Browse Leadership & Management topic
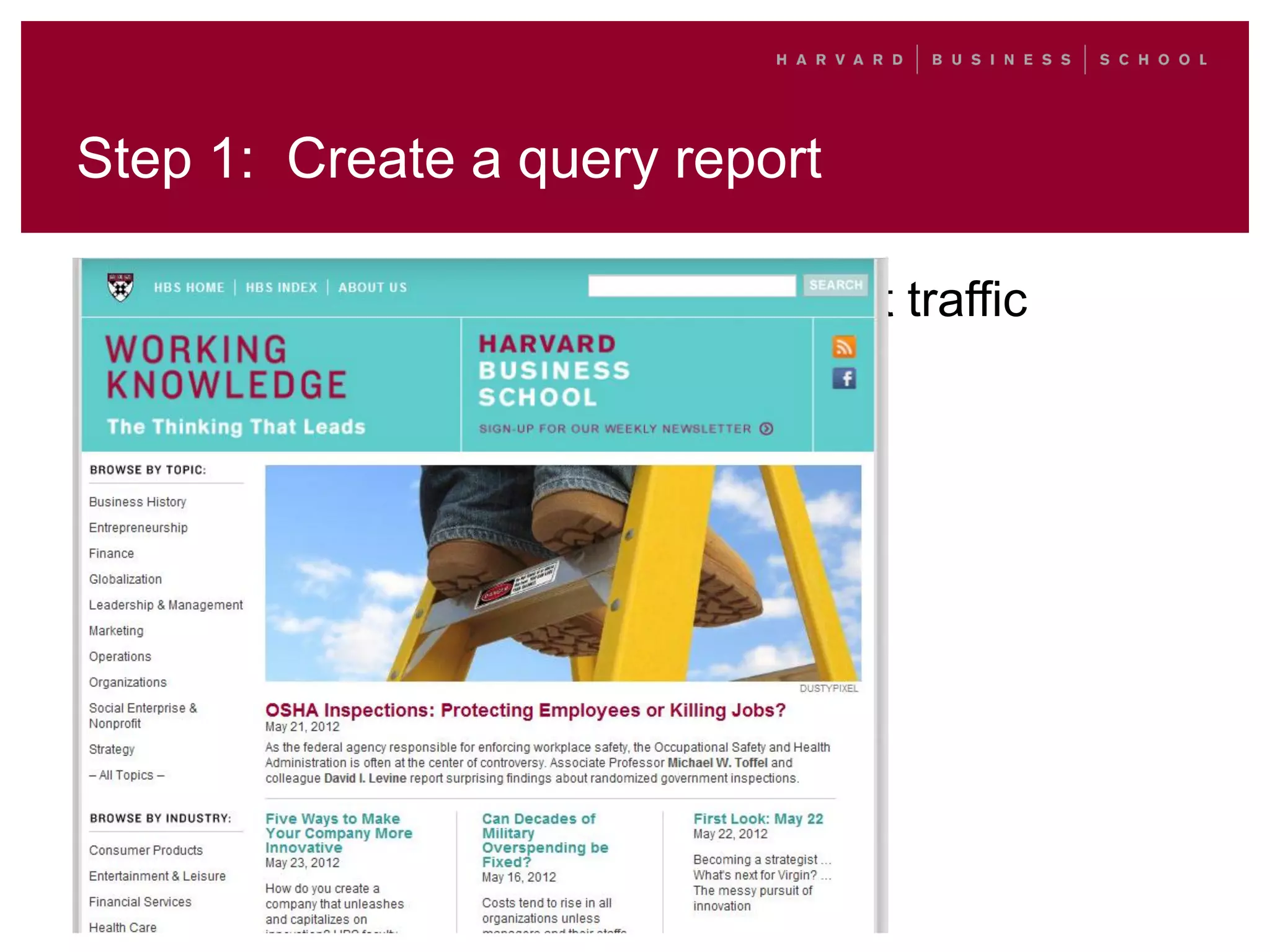 point(166,605)
